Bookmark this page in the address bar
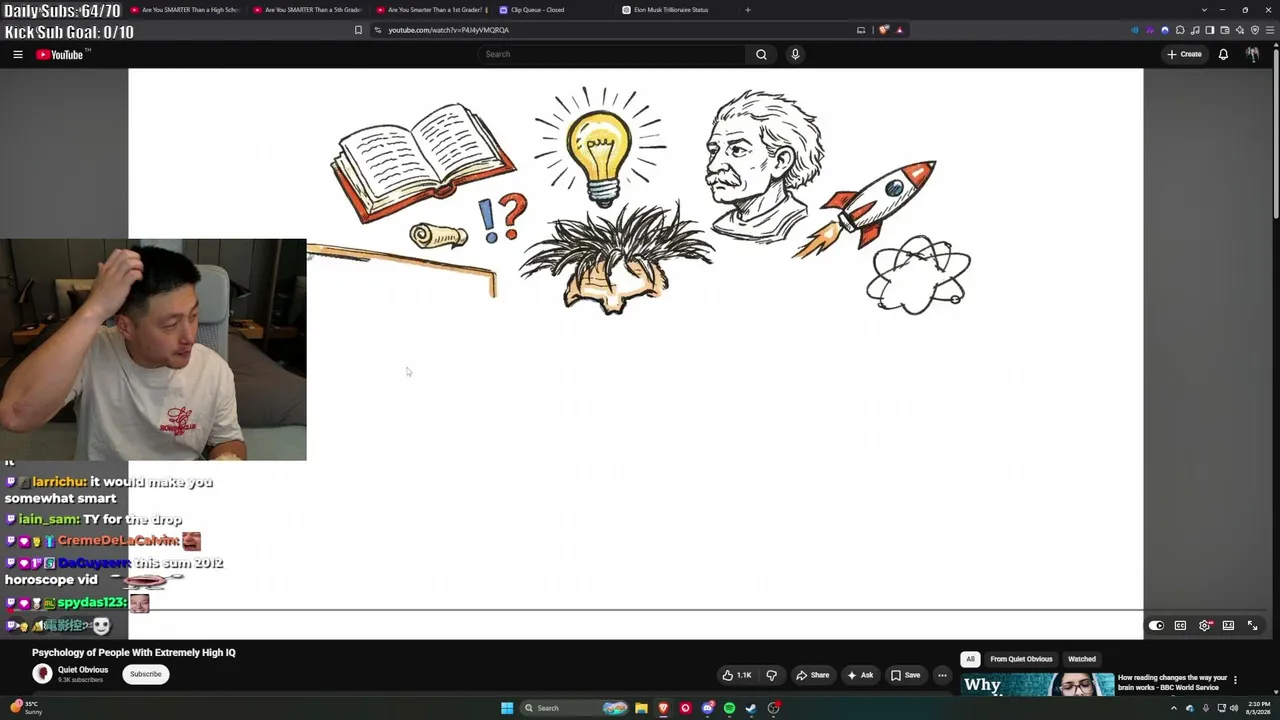The width and height of the screenshot is (1280, 720). tap(358, 30)
